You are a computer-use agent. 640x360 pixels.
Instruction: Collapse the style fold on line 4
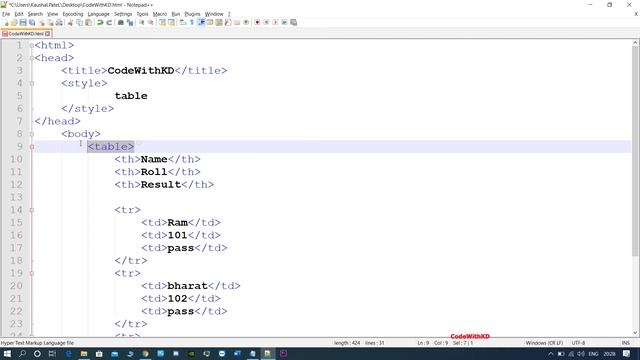(32, 83)
